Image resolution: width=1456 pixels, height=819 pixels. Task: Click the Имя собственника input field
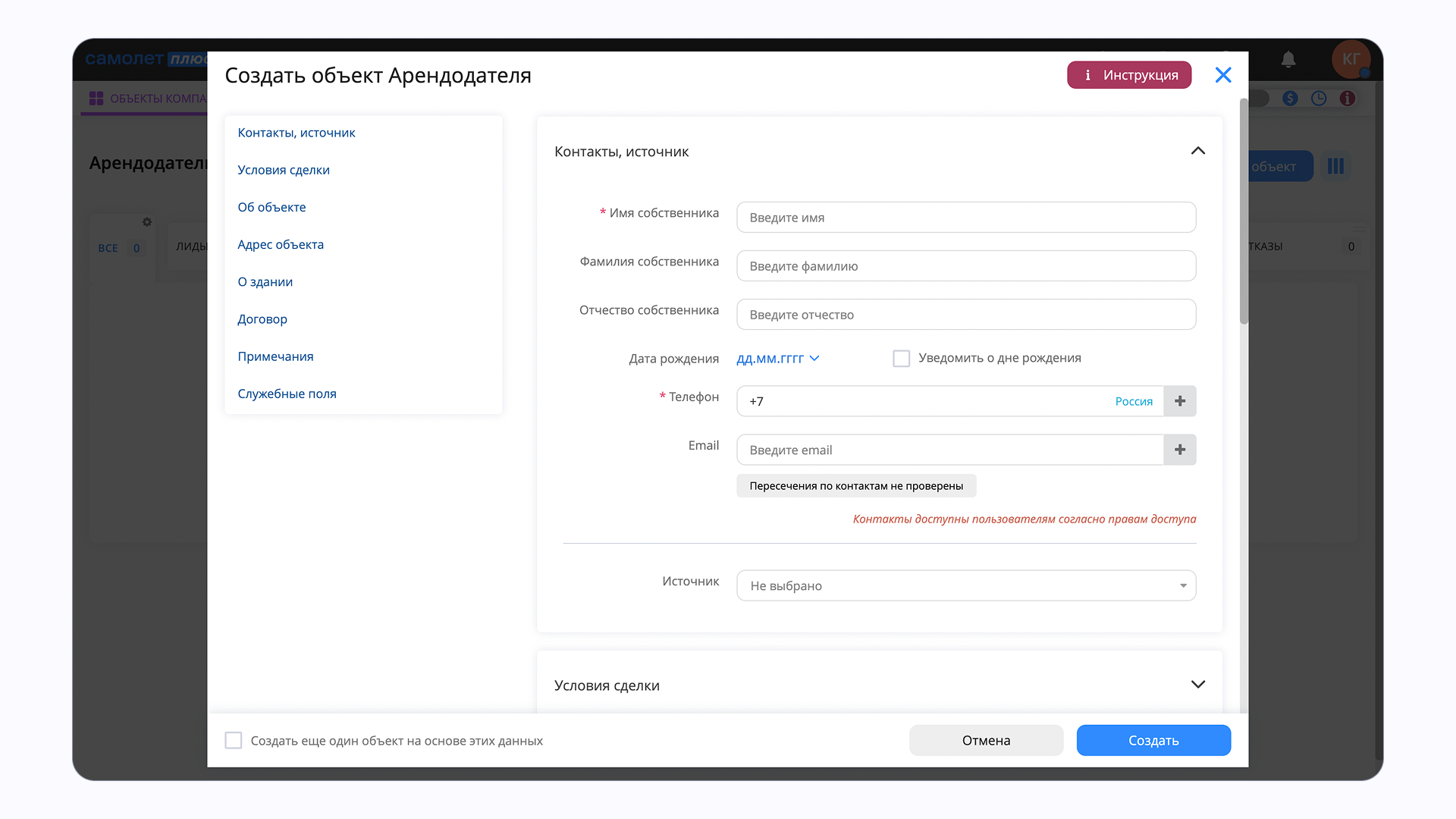[965, 218]
